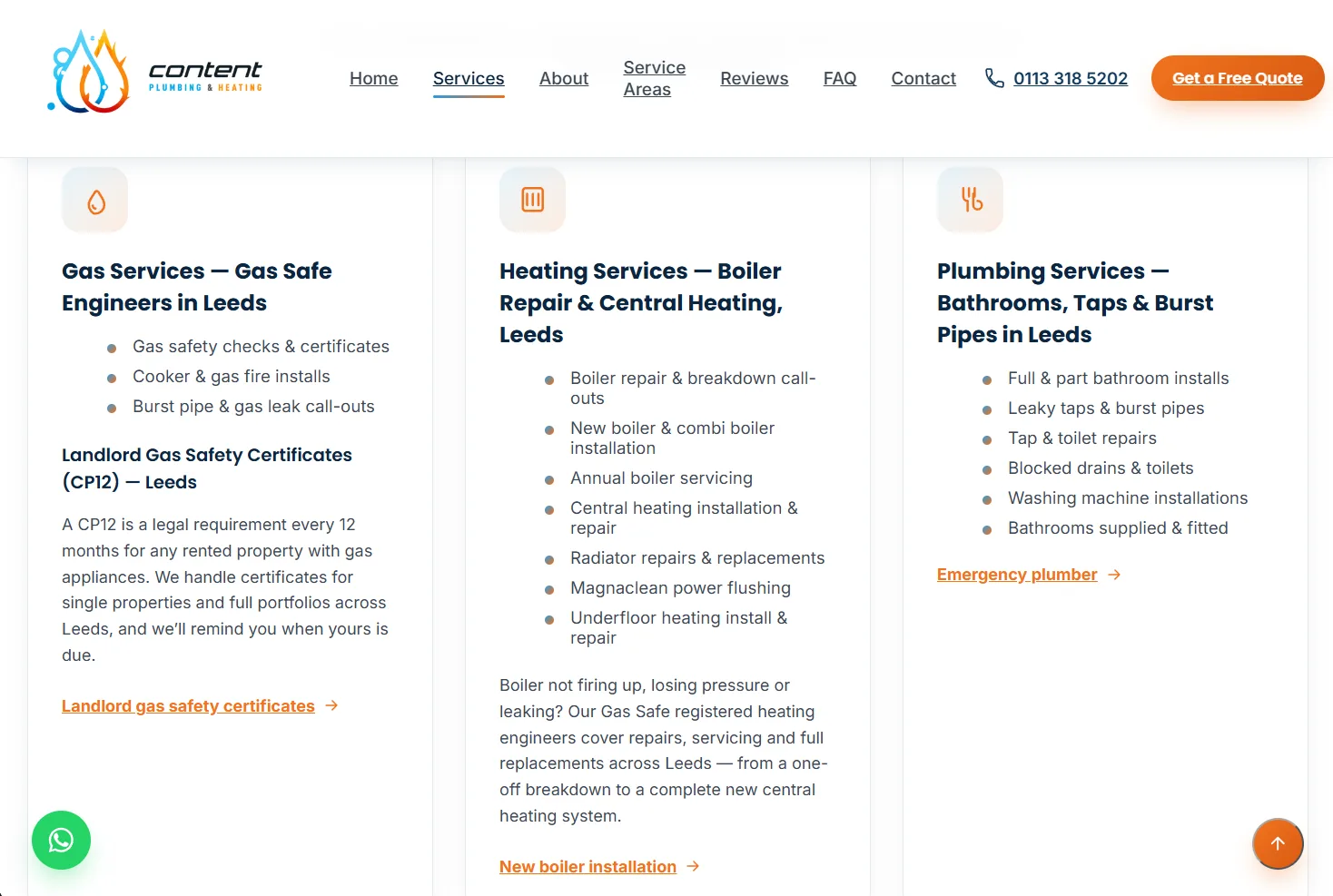Screen dimensions: 1333x896
Task: Click the gas flame droplet icon
Action: click(95, 201)
